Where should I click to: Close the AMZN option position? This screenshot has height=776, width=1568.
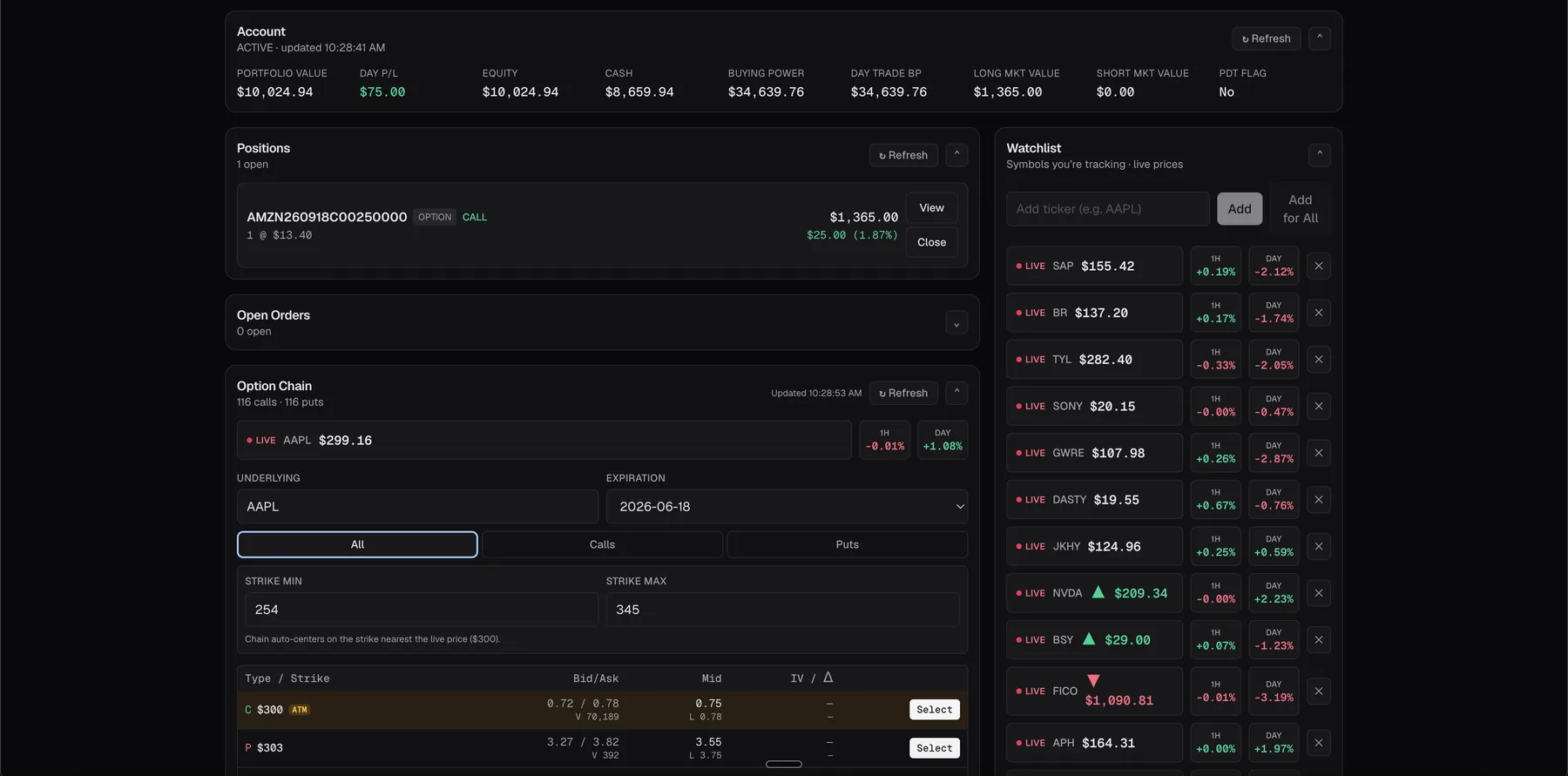[931, 242]
